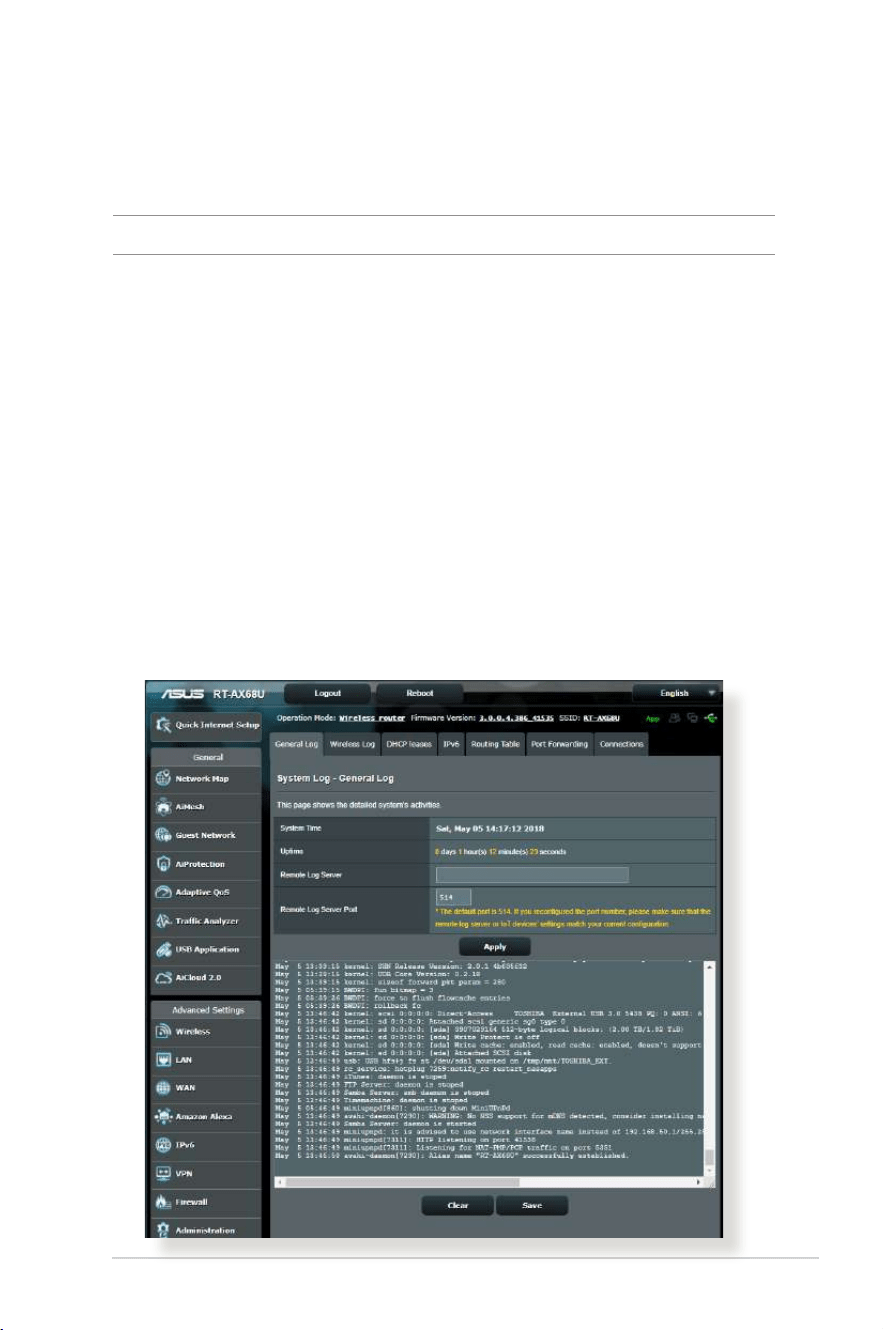Screen dimensions: 883x1330
Task: Click the Apply button
Action: [495, 946]
